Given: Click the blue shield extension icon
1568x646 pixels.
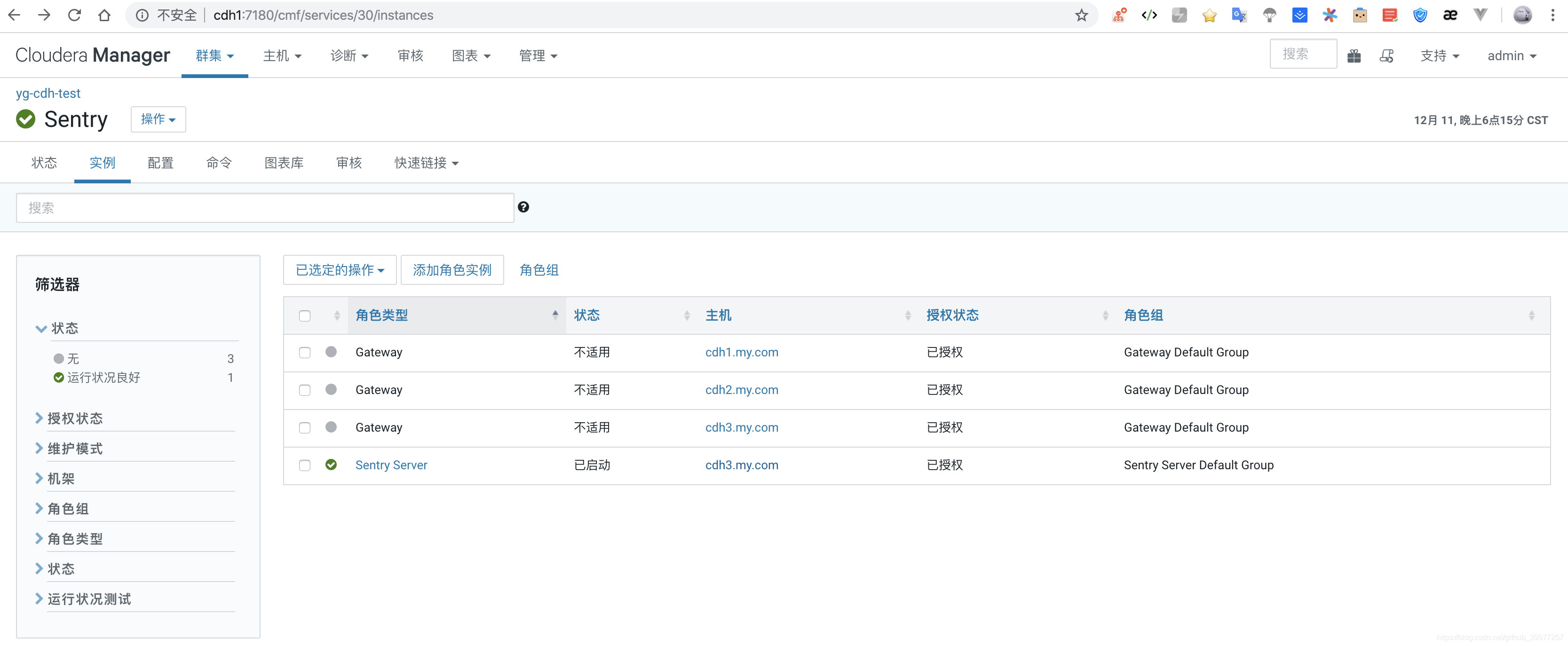Looking at the screenshot, I should (x=1420, y=15).
